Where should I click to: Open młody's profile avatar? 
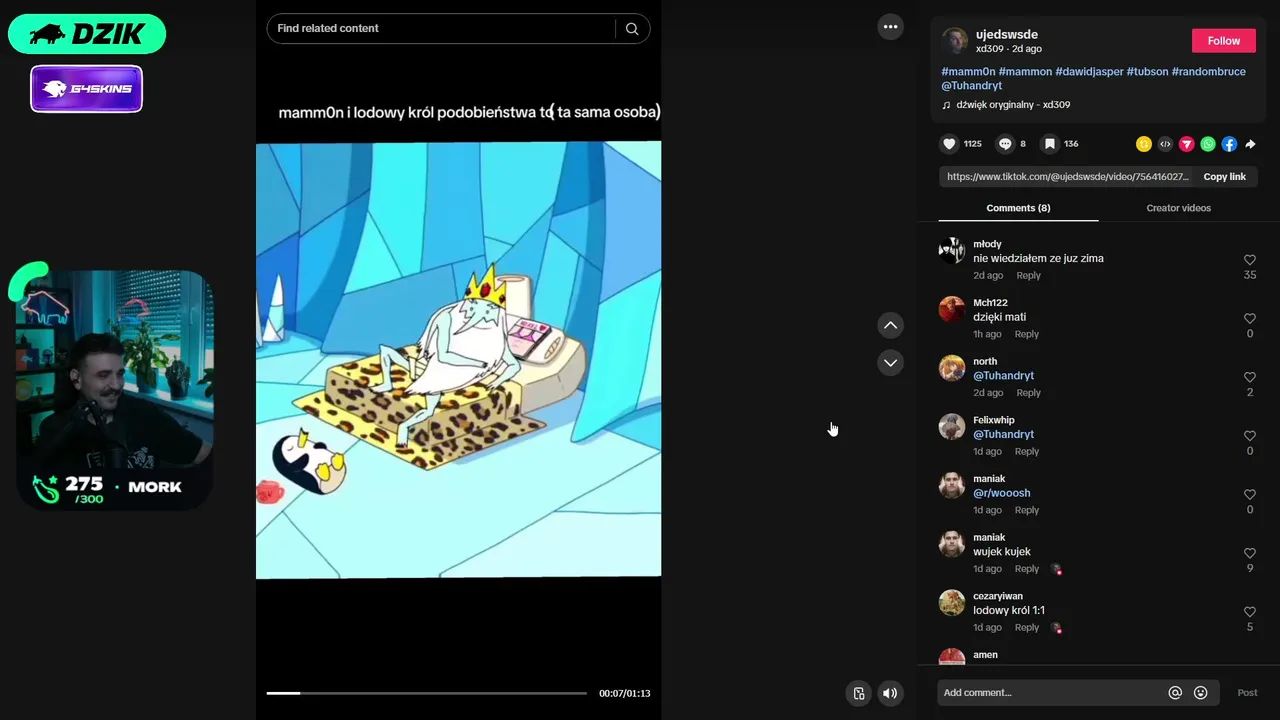[952, 250]
